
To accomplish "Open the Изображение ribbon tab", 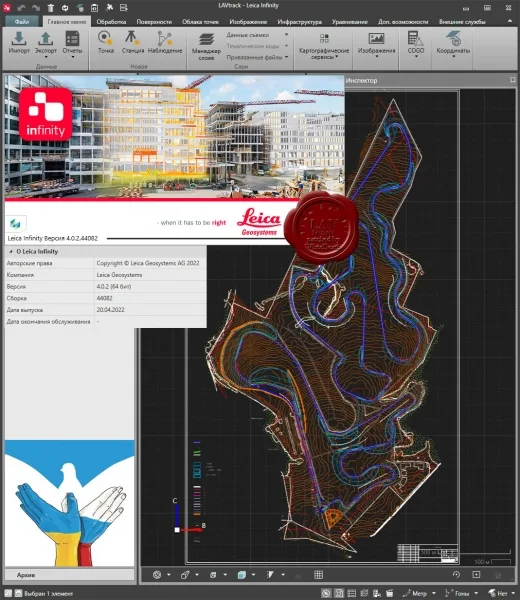I will 248,22.
